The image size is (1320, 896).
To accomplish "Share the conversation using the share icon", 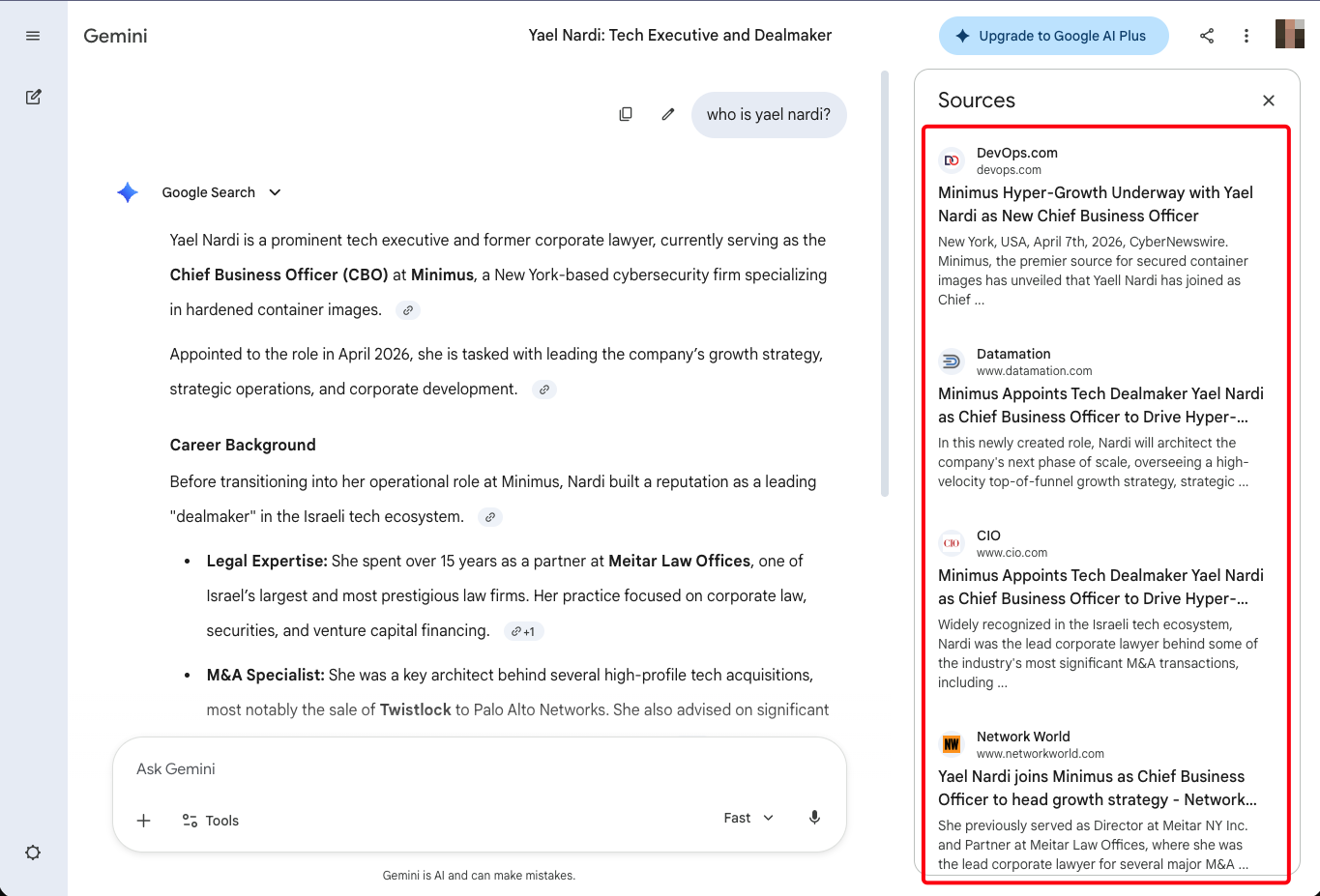I will 1207,36.
